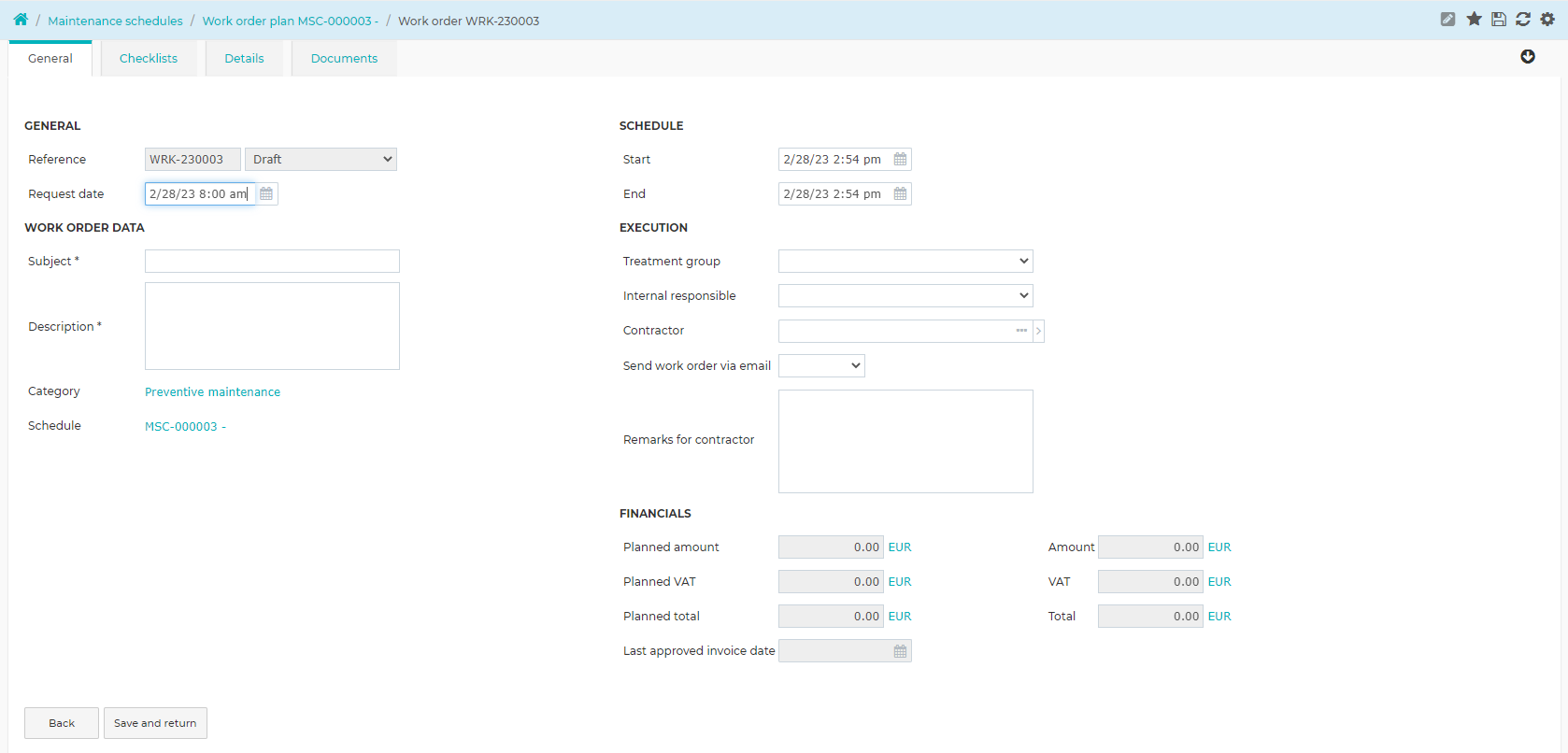This screenshot has width=1568, height=753.
Task: Click the circular down-arrow icon
Action: click(1528, 57)
